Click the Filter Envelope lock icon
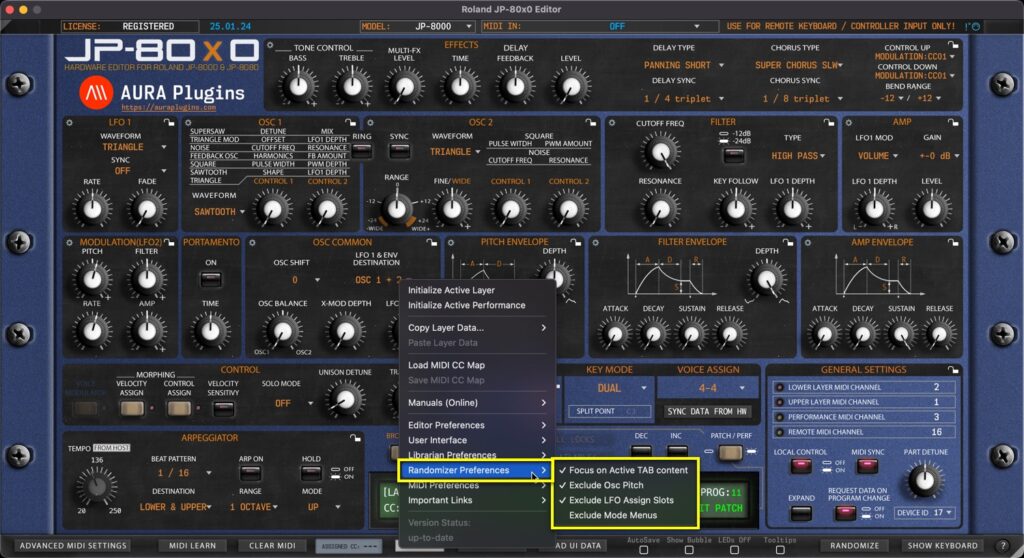The width and height of the screenshot is (1024, 558). [x=788, y=242]
